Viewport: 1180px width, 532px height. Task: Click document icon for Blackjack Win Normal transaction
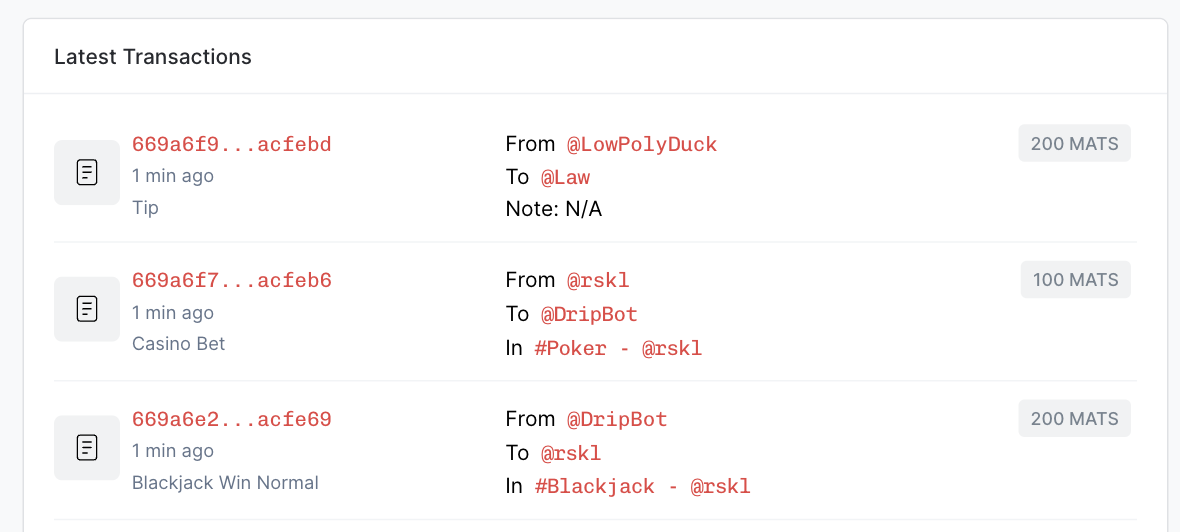(87, 448)
